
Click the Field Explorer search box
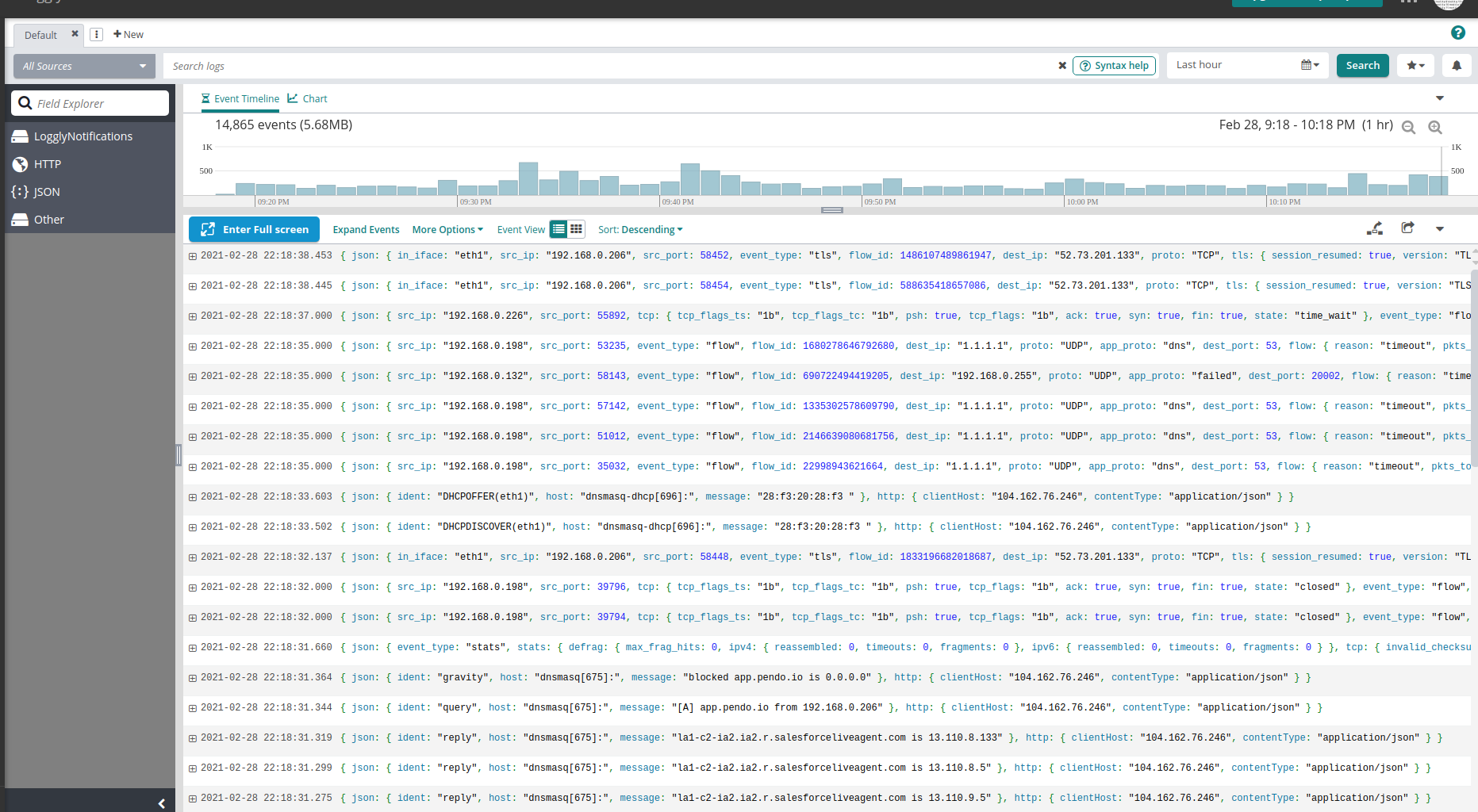coord(90,103)
